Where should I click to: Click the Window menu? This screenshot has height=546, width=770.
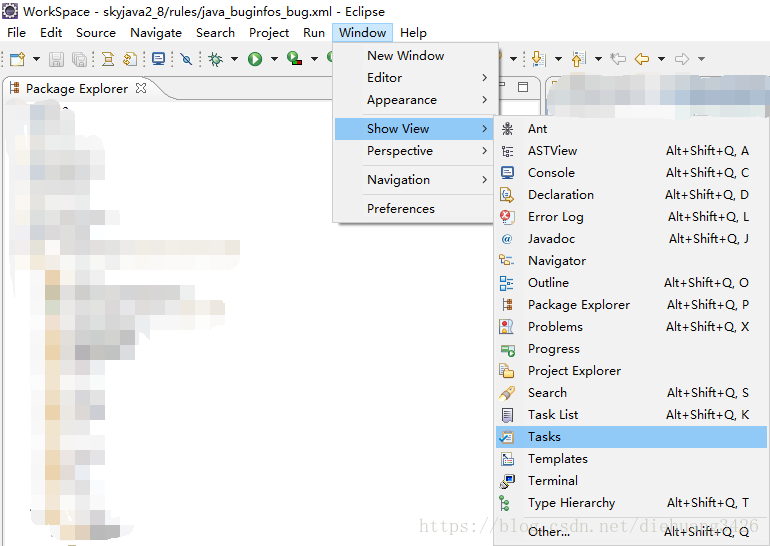[362, 32]
